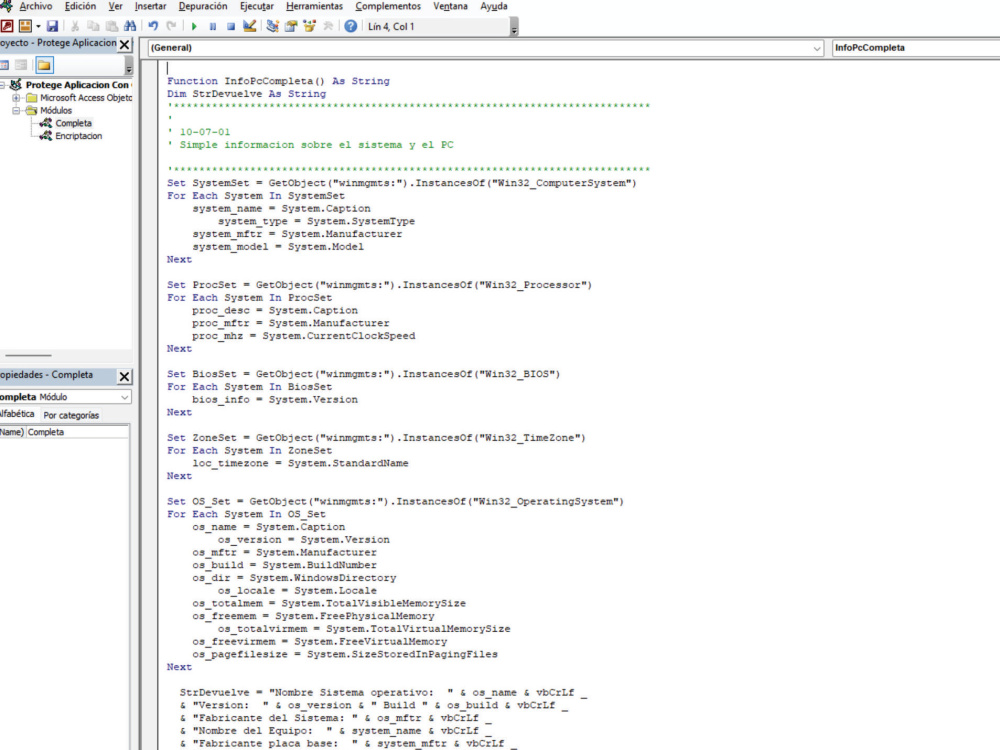
Task: Open the Insertar menu
Action: pyautogui.click(x=151, y=6)
